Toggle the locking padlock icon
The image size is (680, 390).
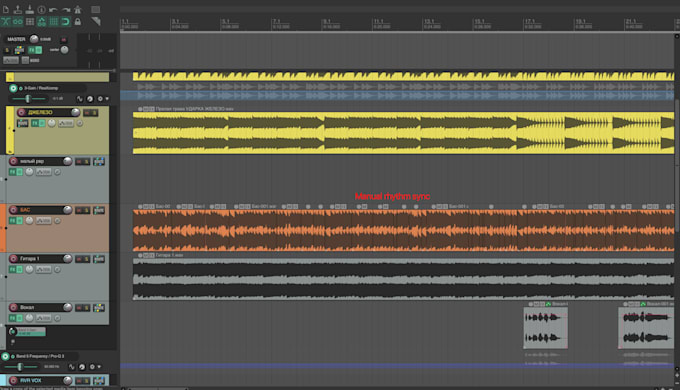(x=78, y=21)
